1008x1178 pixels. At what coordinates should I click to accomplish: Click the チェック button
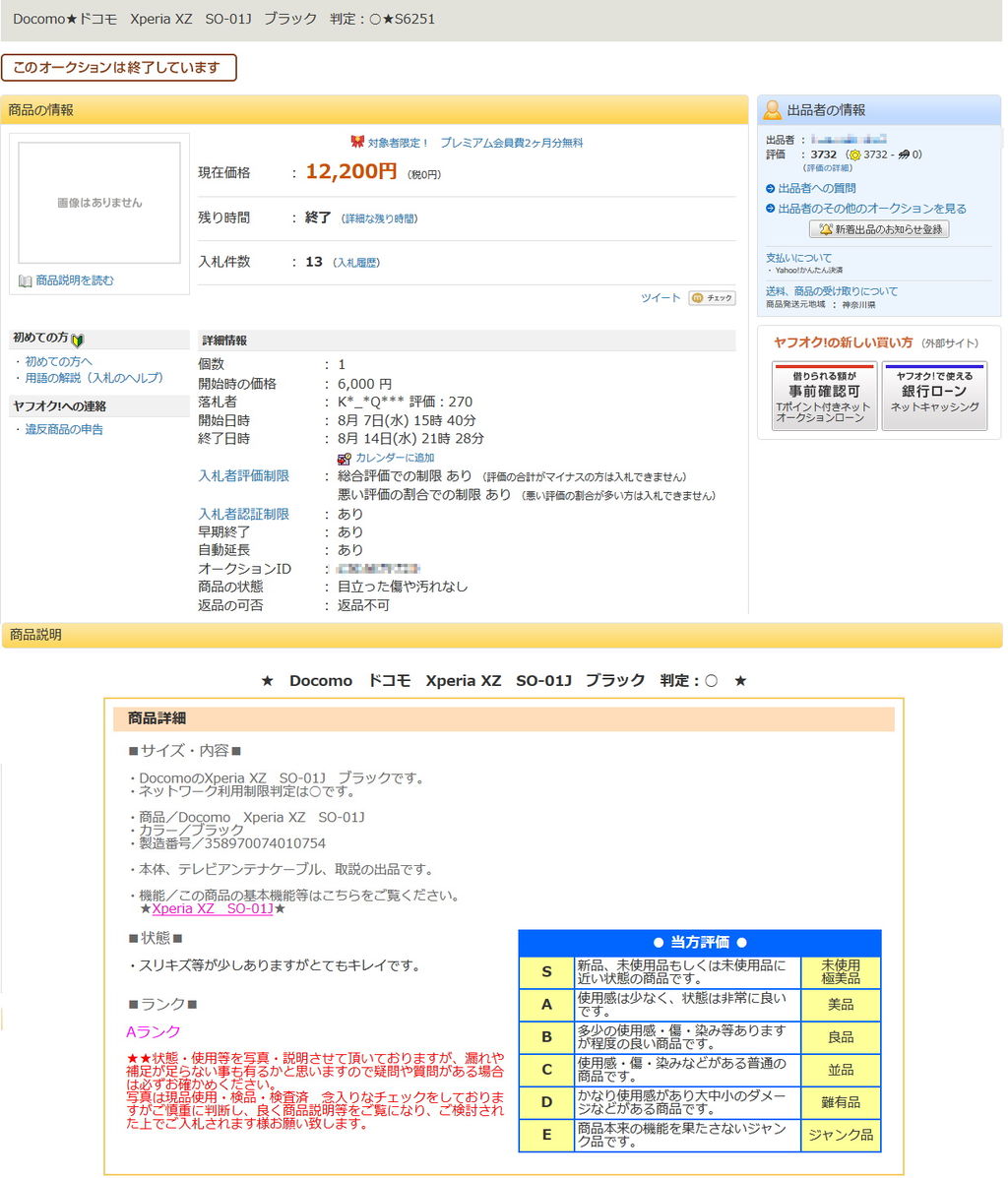[712, 298]
